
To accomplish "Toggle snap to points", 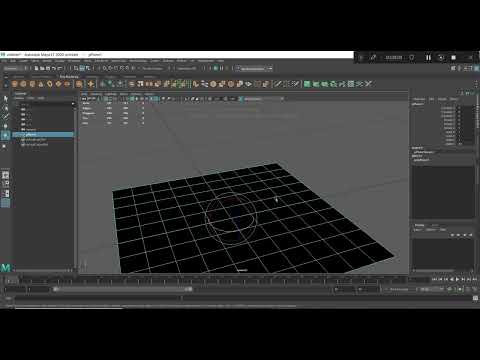I will (x=116, y=68).
